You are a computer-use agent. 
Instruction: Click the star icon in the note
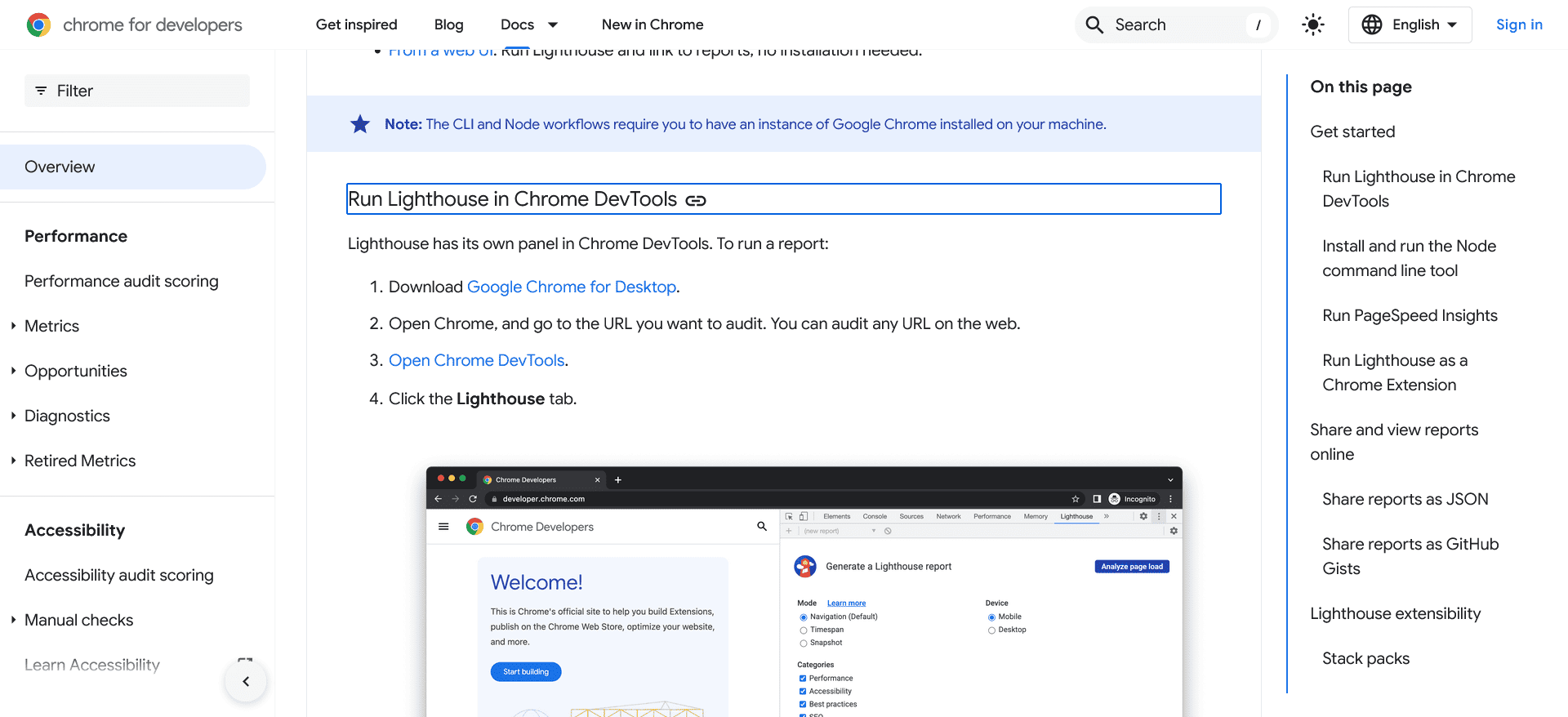360,124
